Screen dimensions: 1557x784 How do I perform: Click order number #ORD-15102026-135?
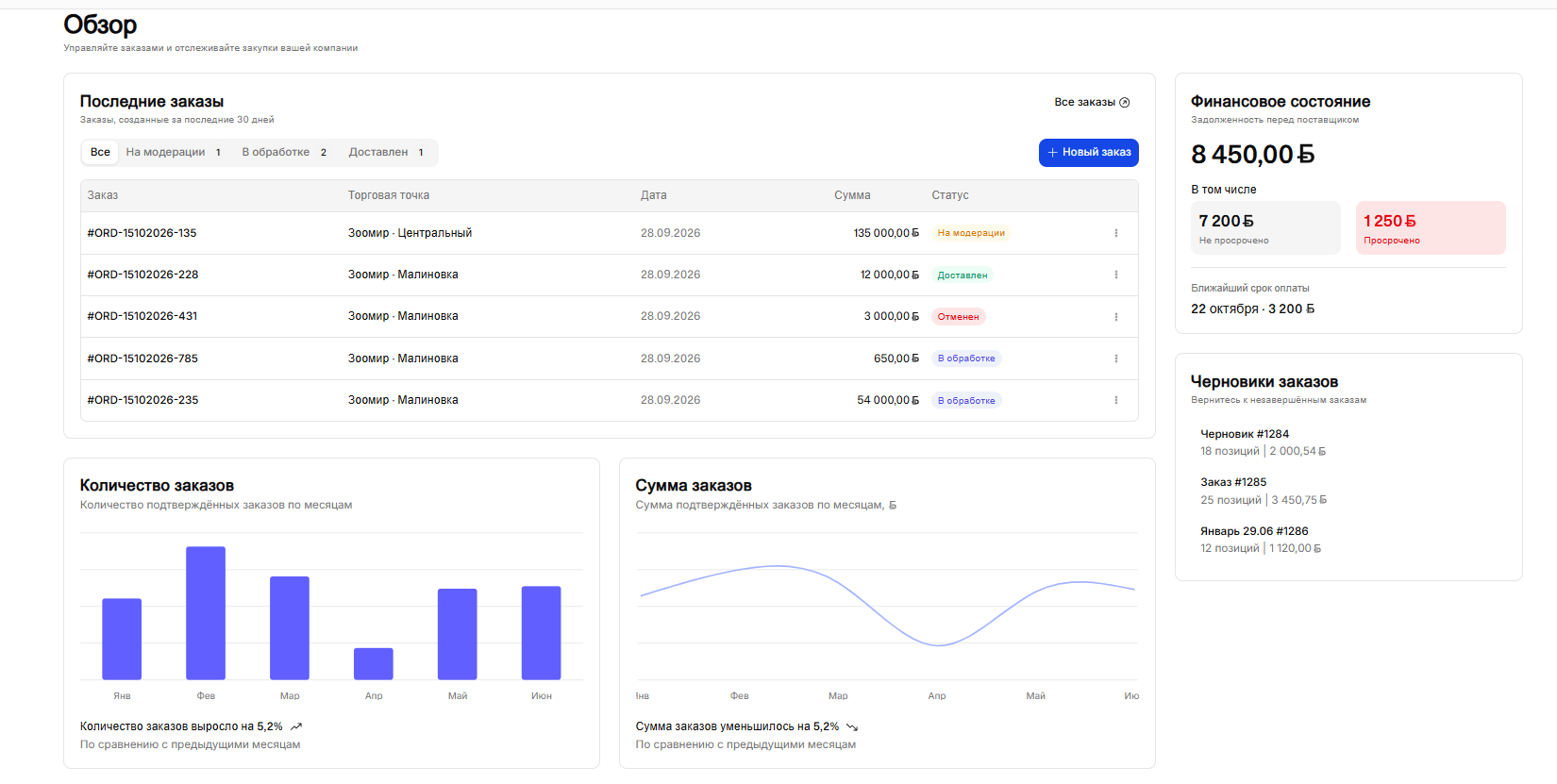[x=142, y=233]
